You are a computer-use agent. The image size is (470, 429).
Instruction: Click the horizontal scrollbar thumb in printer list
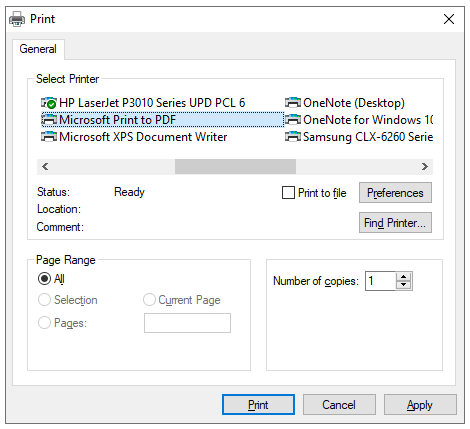[x=235, y=166]
